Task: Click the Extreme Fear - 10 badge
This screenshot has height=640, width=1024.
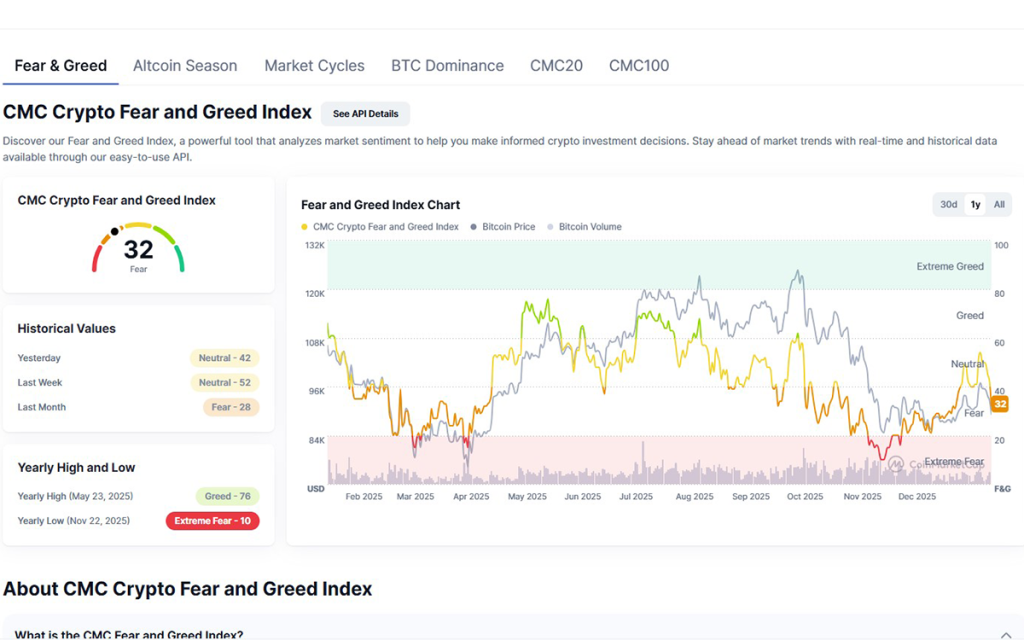Action: tap(212, 521)
